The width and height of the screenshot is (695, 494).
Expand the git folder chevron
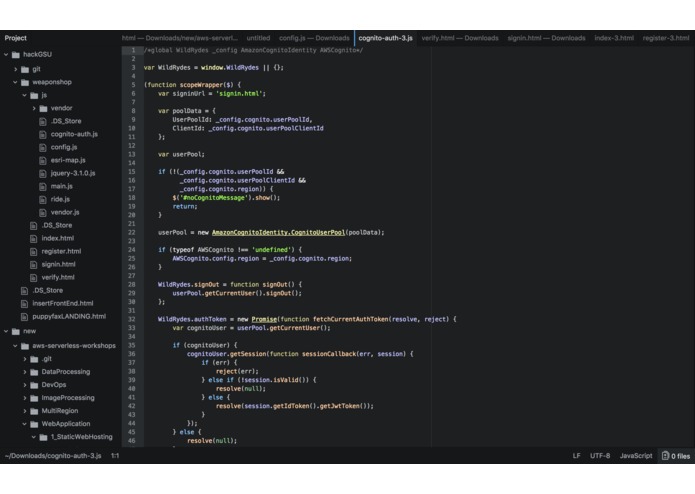[x=16, y=69]
